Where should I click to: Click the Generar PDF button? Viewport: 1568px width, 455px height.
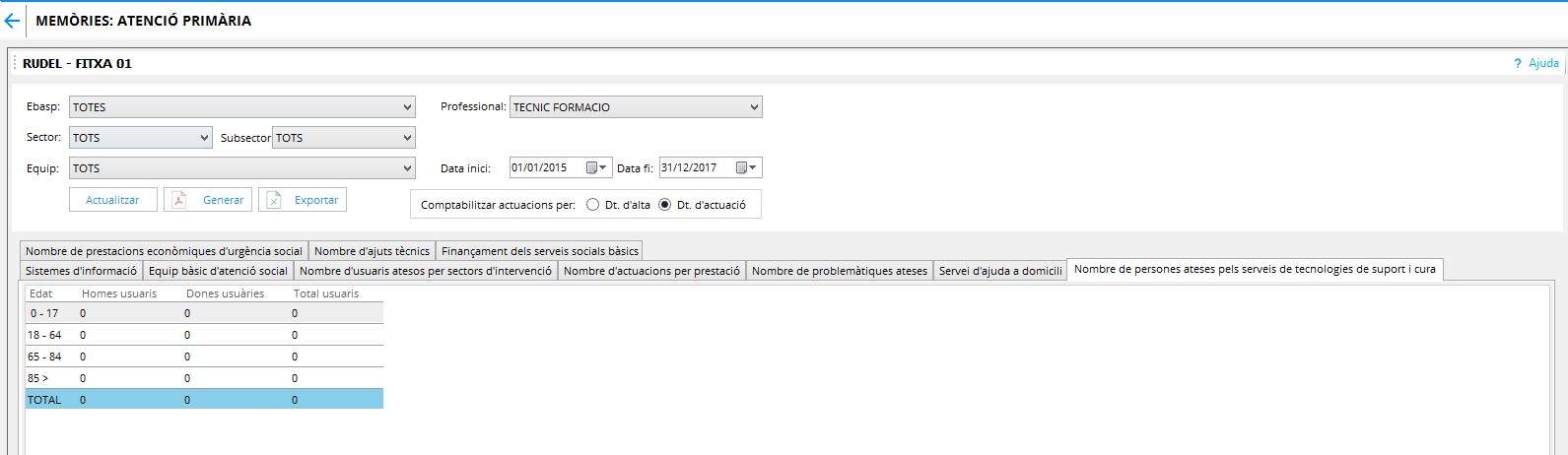(x=208, y=200)
